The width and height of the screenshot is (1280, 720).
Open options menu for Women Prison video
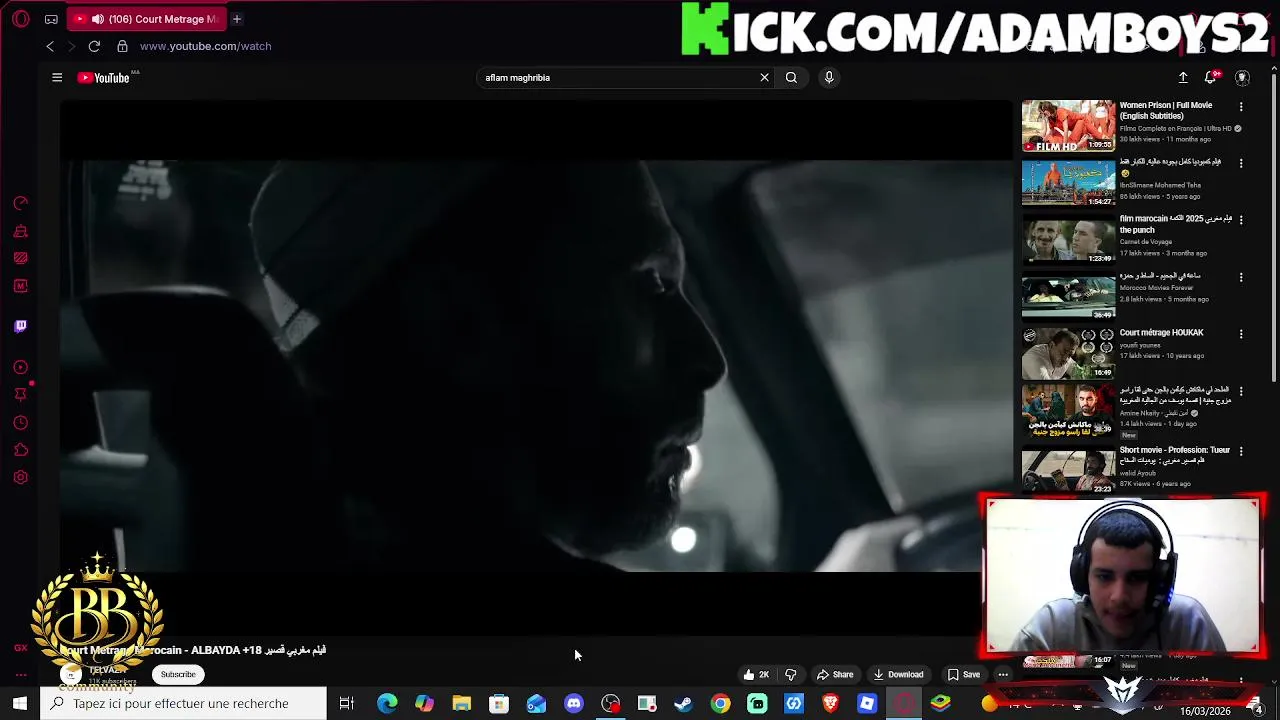(x=1241, y=106)
